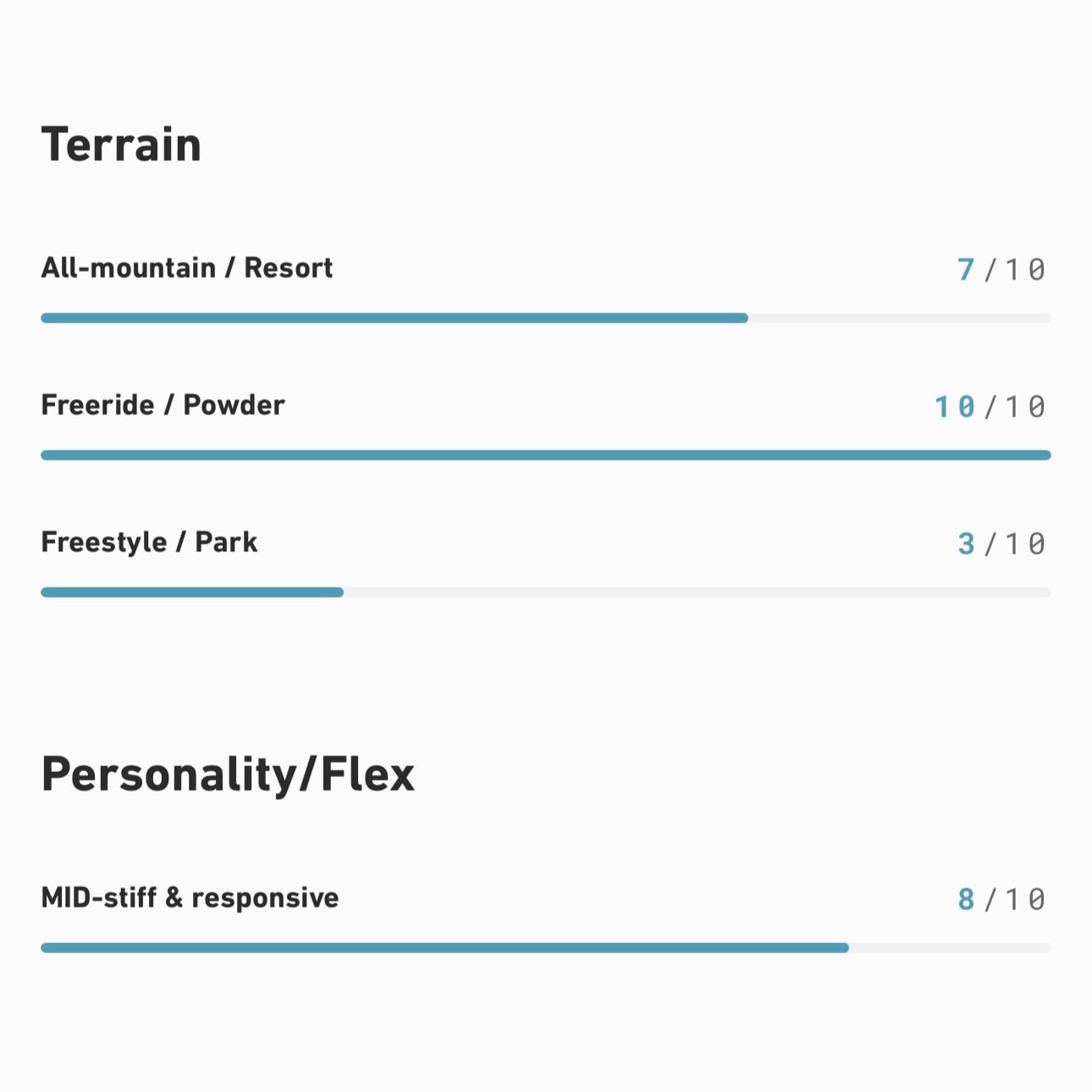Click the 7/10 All-mountain score

[1001, 269]
